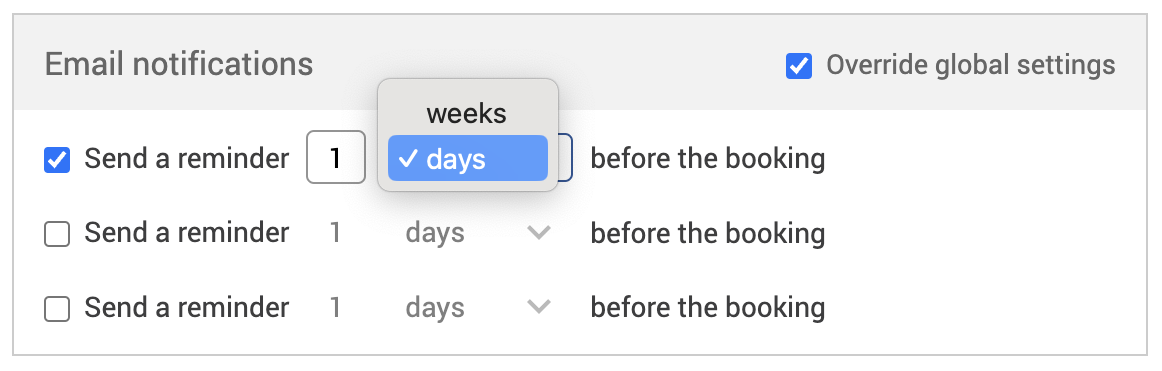This screenshot has width=1162, height=371.
Task: Click the first Send a reminder label
Action: tap(187, 158)
